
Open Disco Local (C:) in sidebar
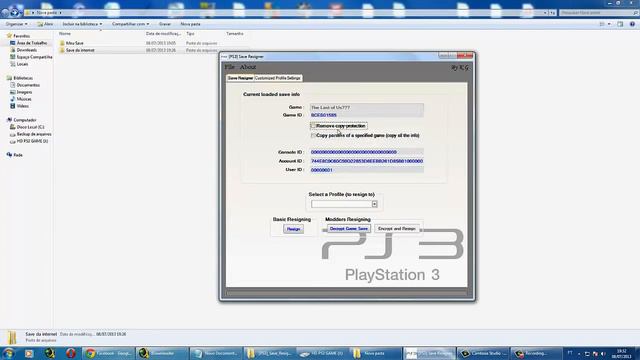(30, 127)
